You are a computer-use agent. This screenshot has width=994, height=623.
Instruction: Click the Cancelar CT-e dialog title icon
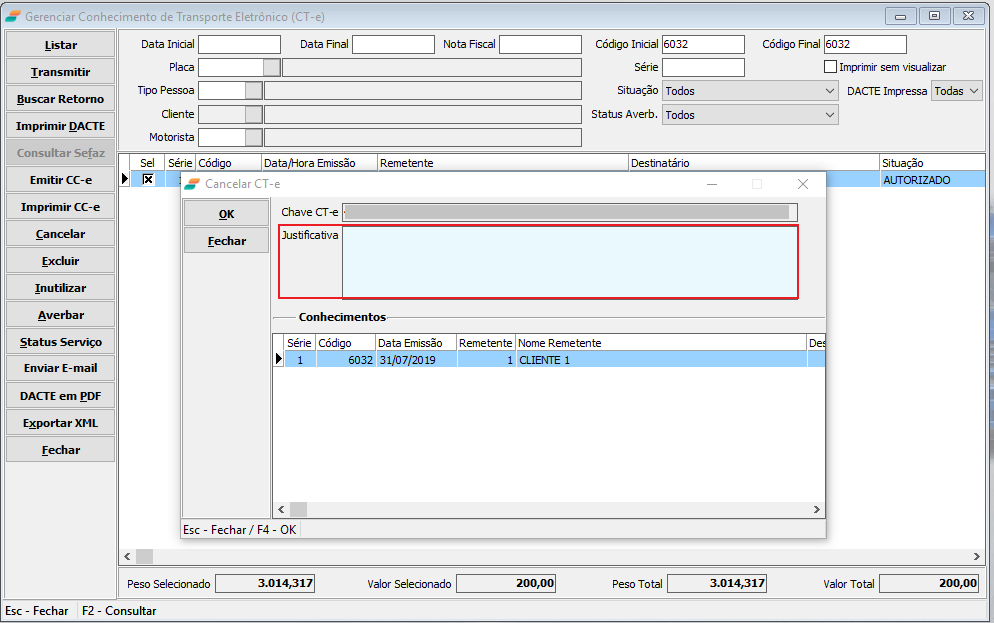(192, 184)
